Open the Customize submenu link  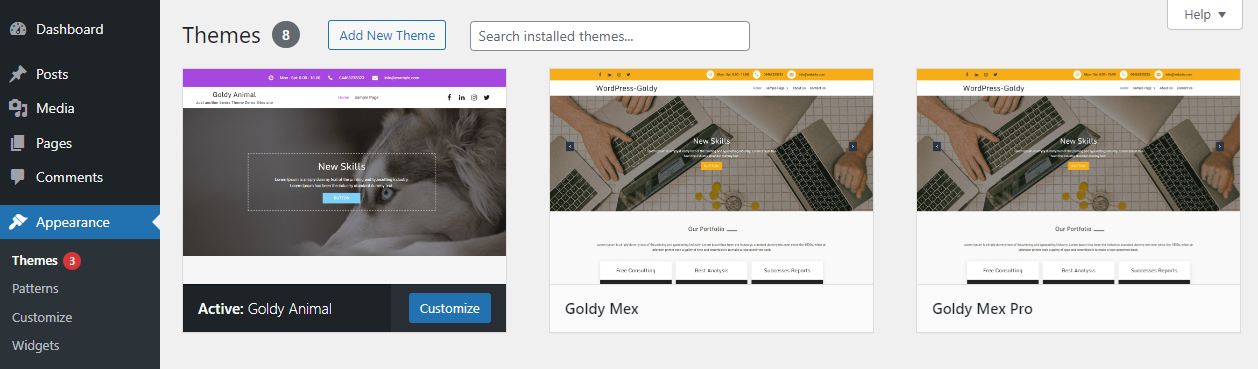click(42, 317)
